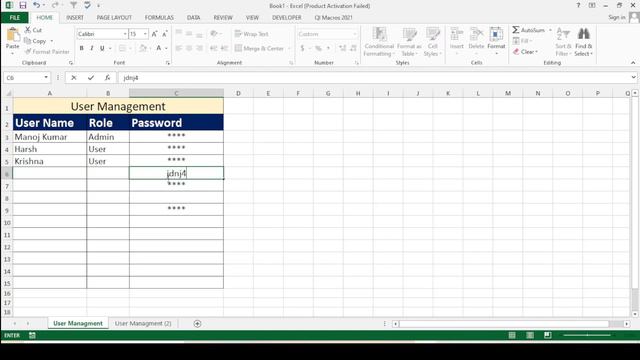Click the Admin role cell
This screenshot has width=640, height=360.
108,137
